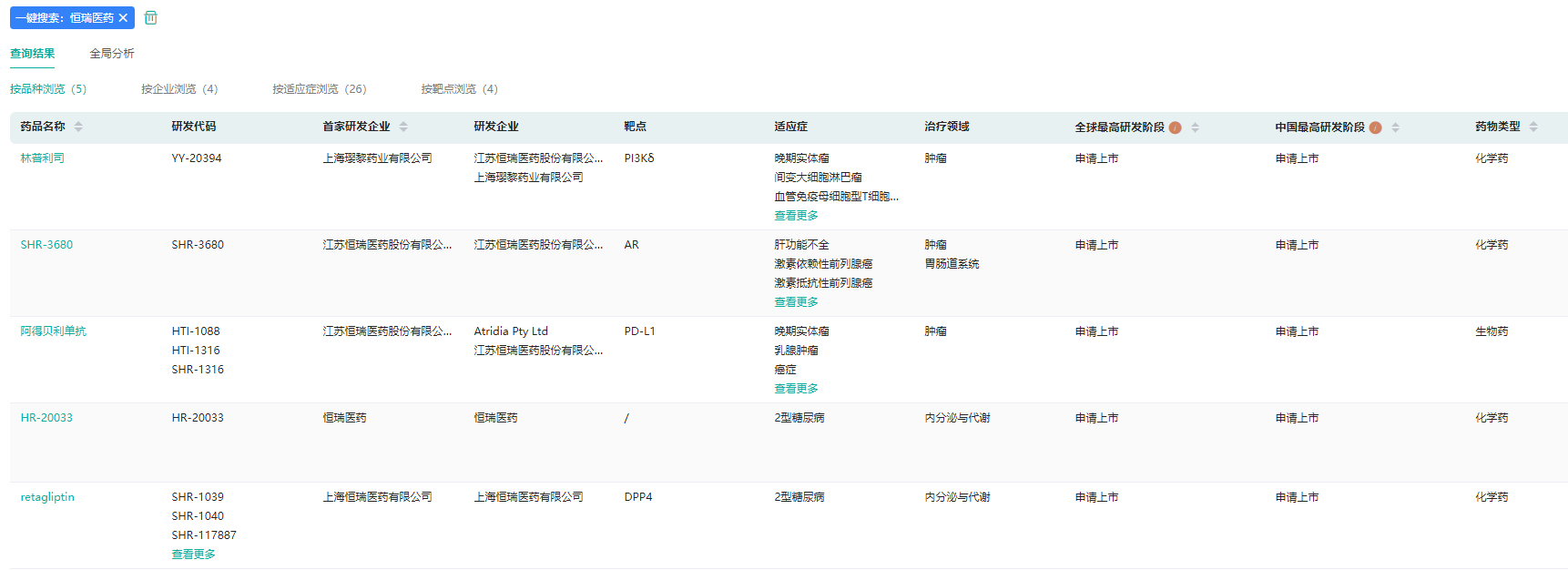Click info icon beside 中国最高研发阶段

pos(1375,127)
